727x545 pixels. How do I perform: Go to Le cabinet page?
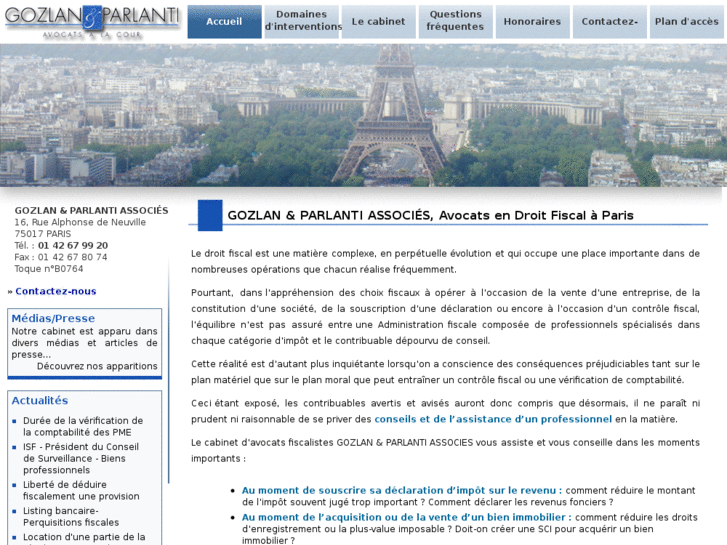(378, 21)
